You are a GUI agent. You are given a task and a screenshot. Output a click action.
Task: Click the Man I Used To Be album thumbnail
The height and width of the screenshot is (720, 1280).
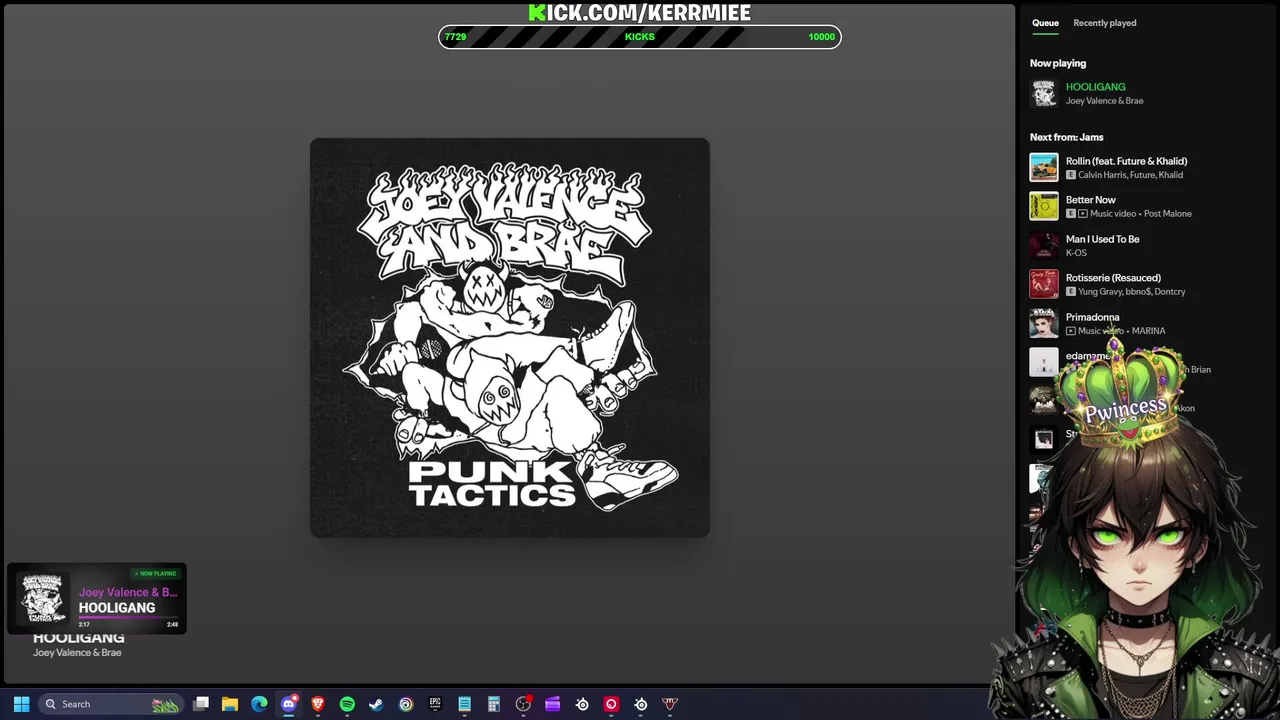(1044, 245)
